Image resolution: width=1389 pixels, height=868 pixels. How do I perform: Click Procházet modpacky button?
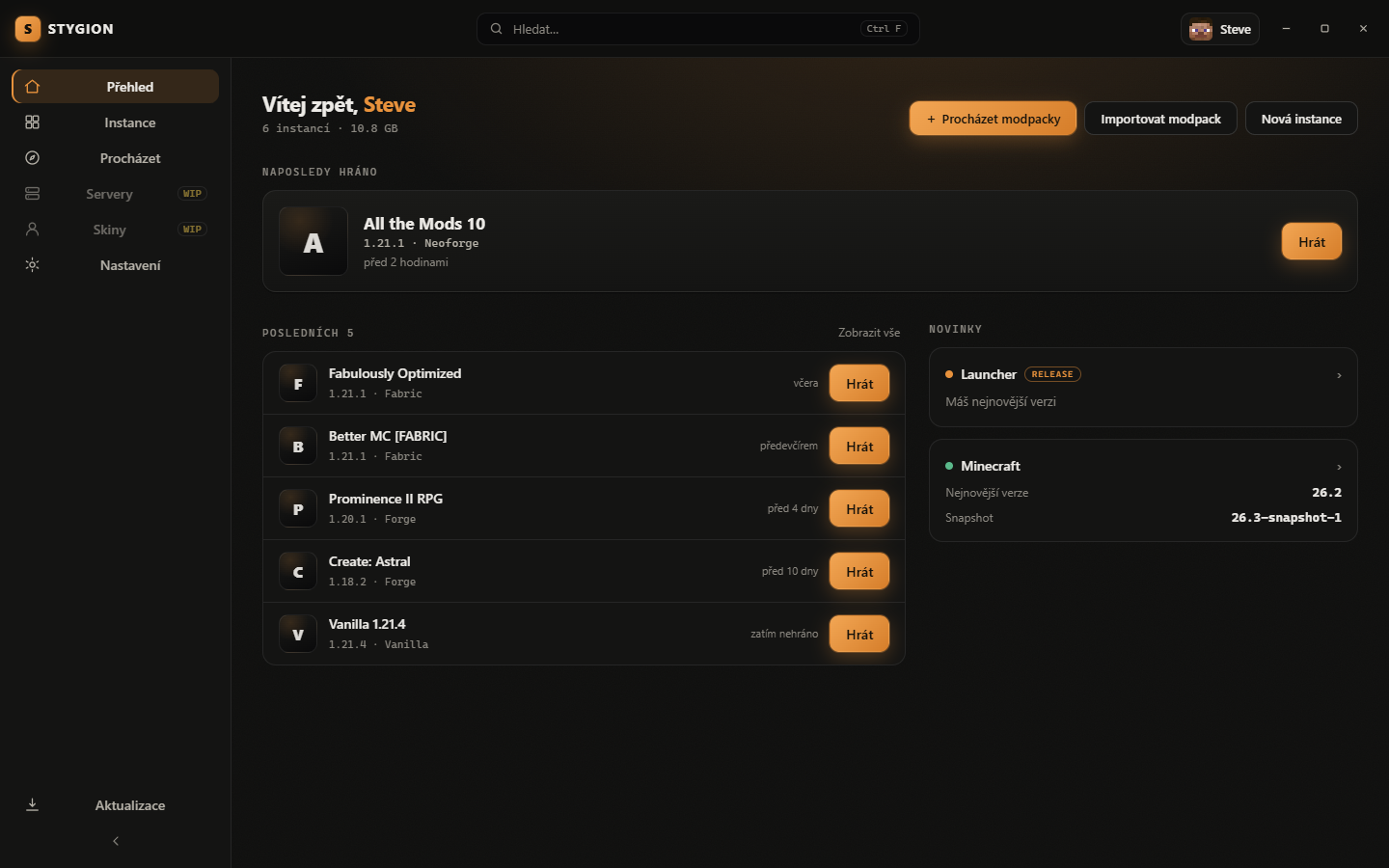pos(993,119)
